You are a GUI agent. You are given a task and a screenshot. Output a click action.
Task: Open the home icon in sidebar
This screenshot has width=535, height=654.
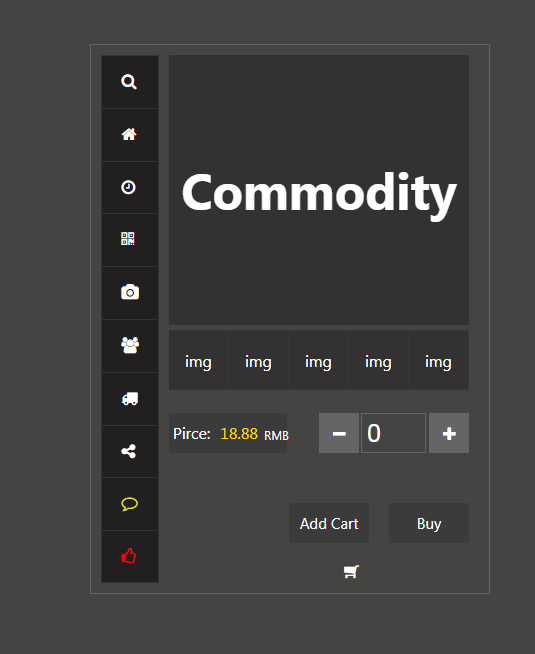129,134
